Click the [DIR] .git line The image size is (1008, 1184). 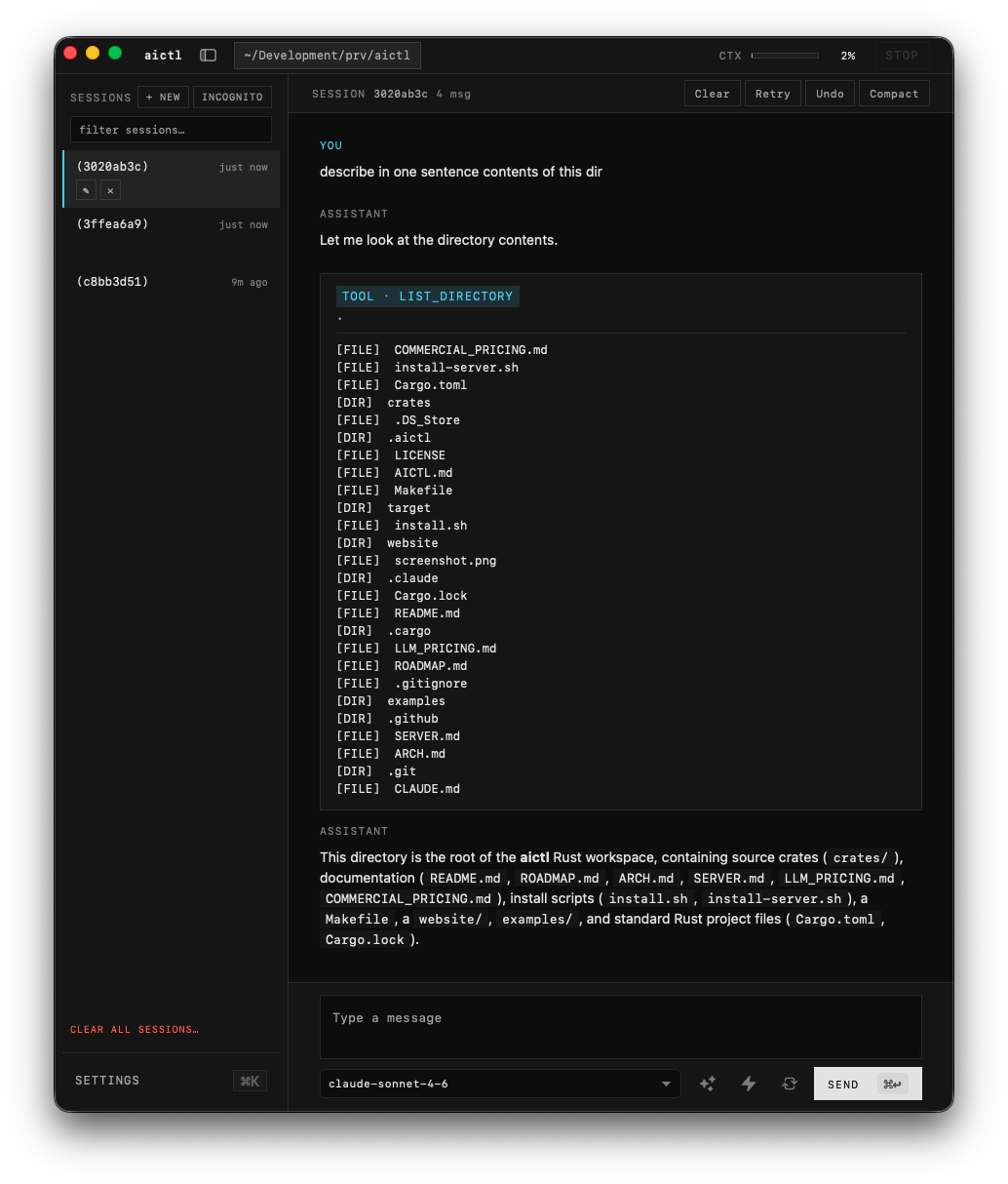(x=376, y=771)
